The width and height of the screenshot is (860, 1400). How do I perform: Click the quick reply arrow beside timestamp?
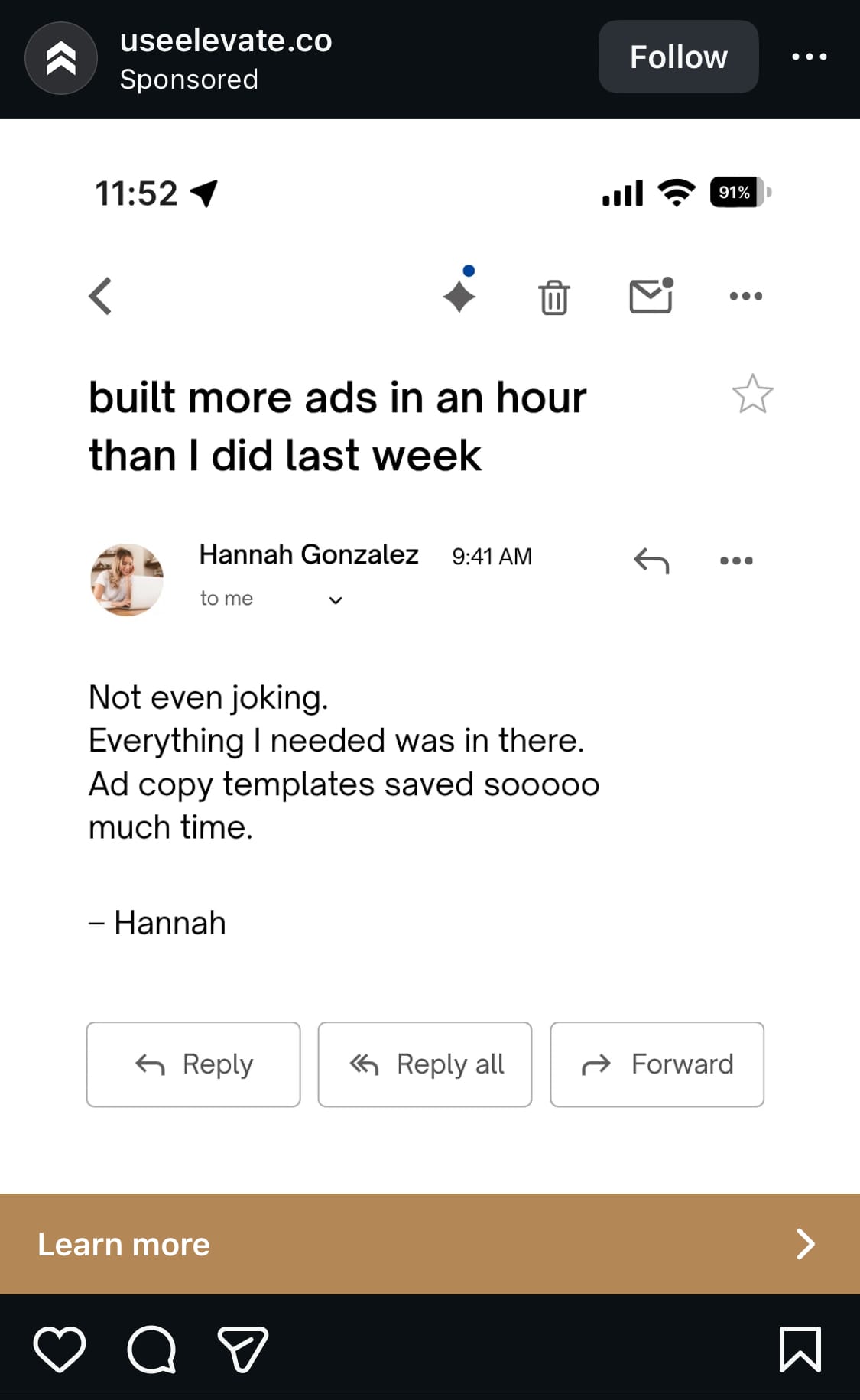[651, 561]
